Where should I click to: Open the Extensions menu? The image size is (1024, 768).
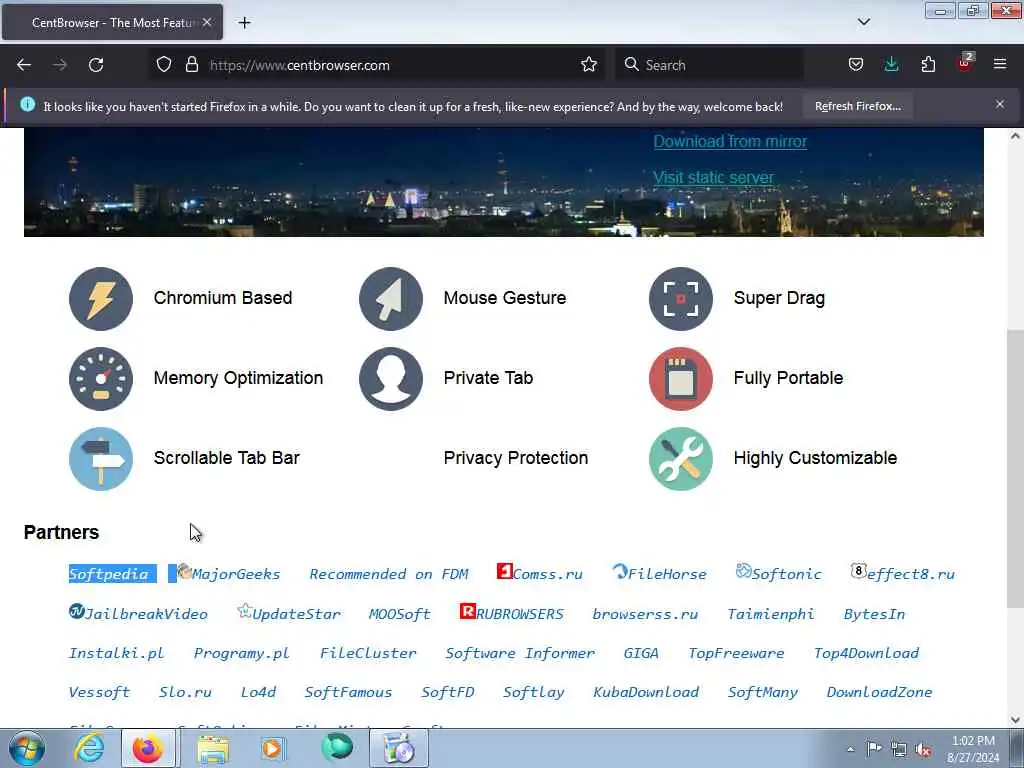(928, 65)
